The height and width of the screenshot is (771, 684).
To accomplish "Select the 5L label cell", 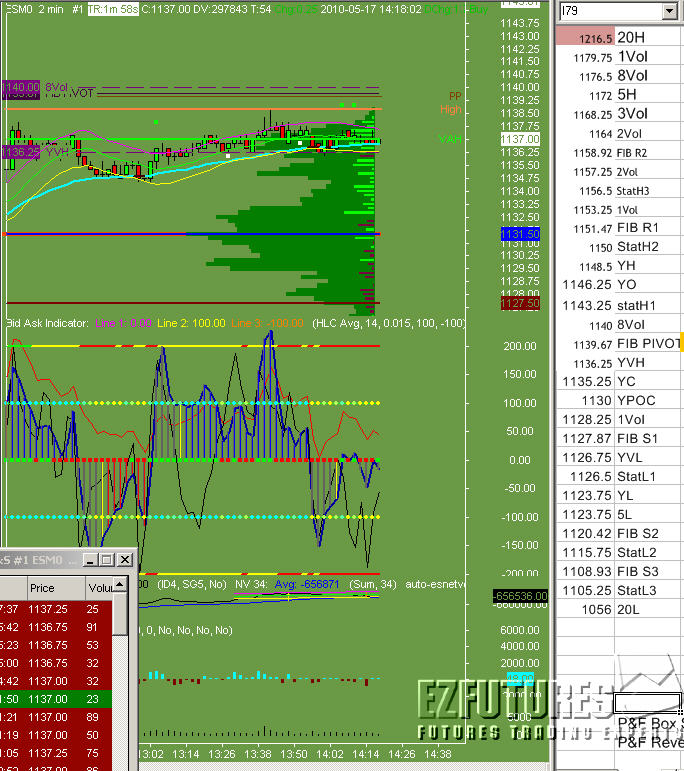I will click(648, 514).
